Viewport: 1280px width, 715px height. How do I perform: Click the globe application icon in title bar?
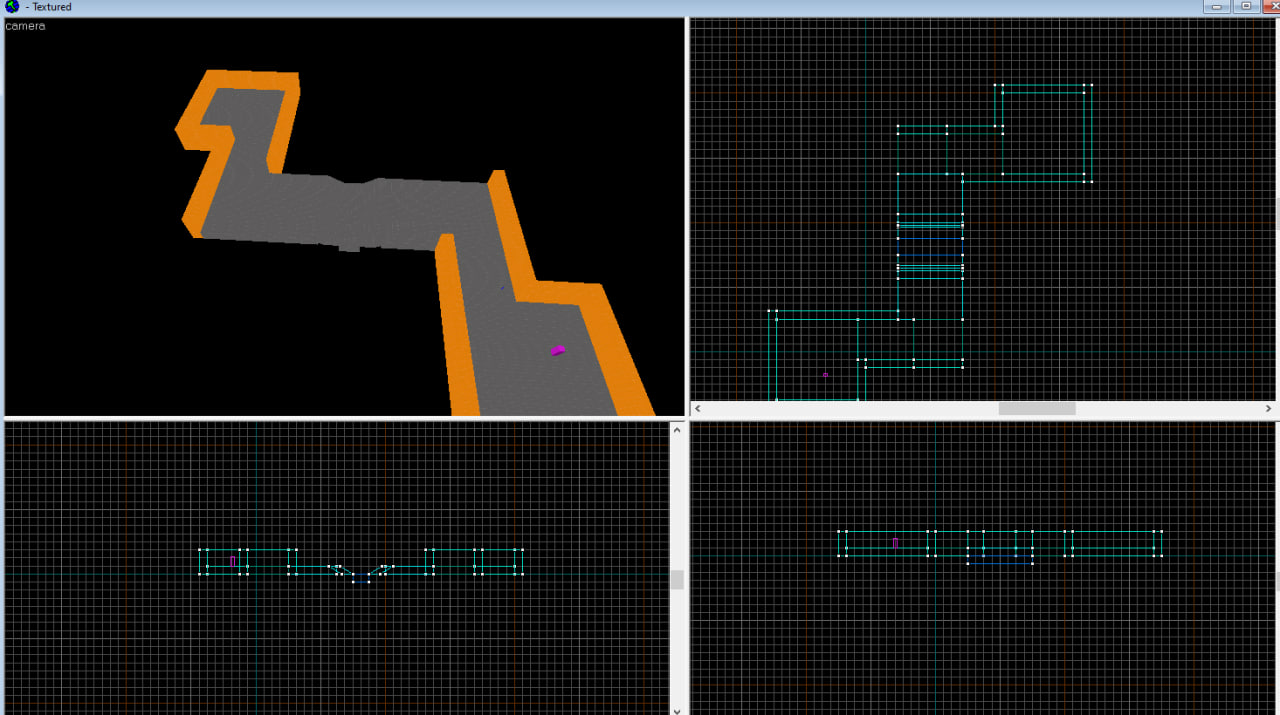tap(12, 6)
